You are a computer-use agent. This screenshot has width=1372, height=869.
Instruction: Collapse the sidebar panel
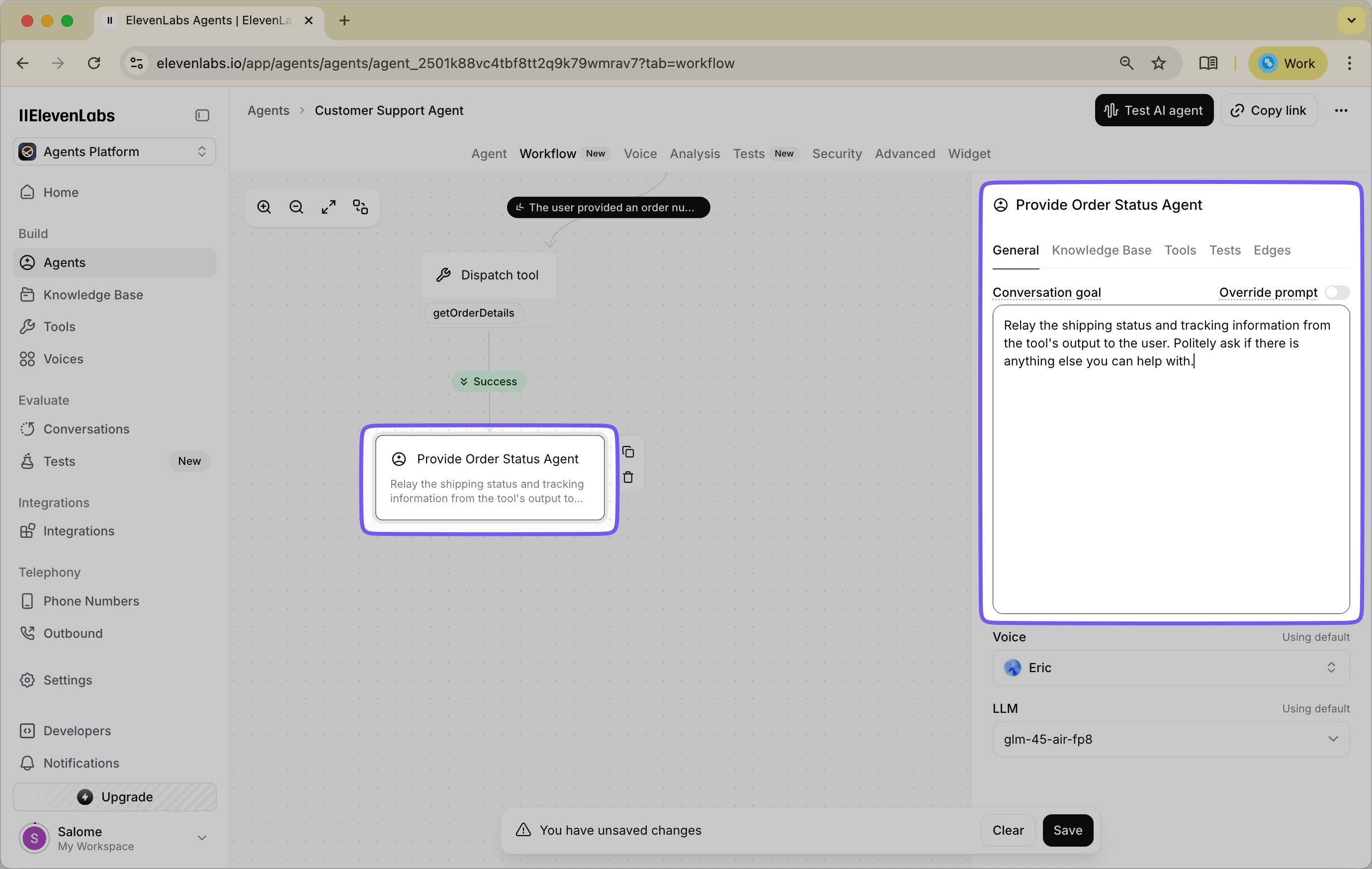click(x=201, y=115)
